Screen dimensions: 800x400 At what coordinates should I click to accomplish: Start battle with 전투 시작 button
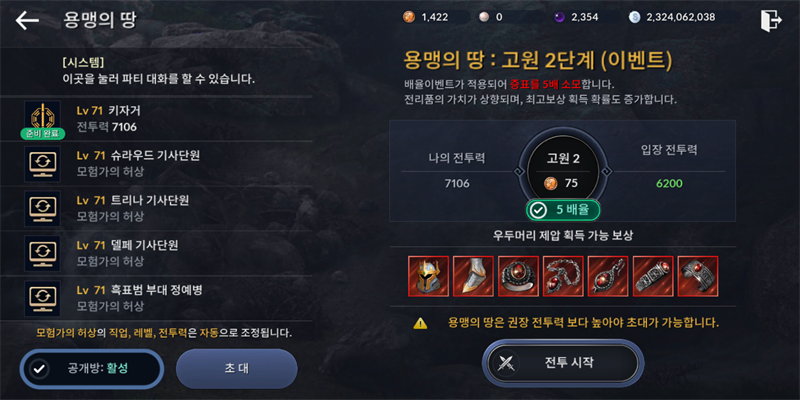click(x=563, y=363)
